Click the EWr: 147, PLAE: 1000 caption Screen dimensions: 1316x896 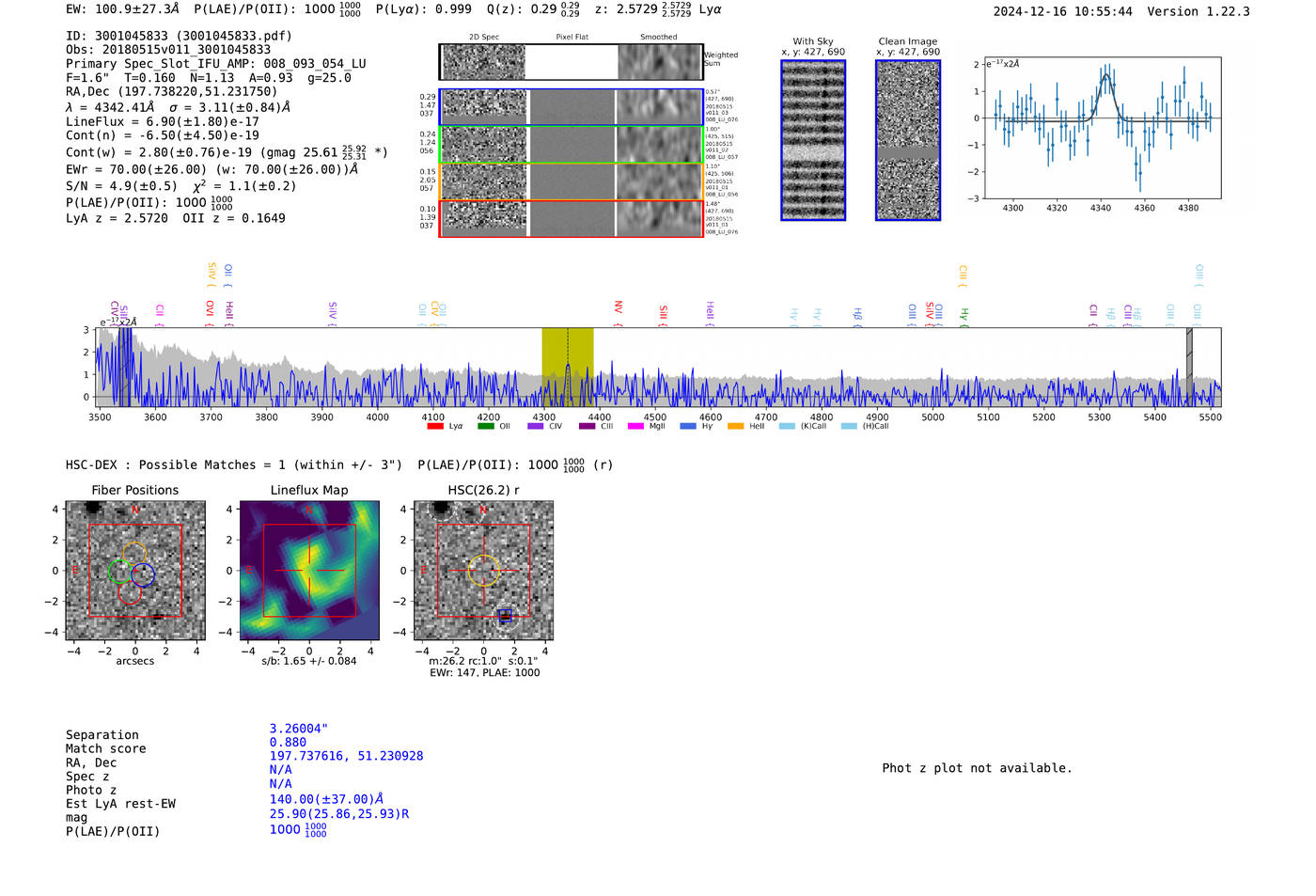coord(485,673)
